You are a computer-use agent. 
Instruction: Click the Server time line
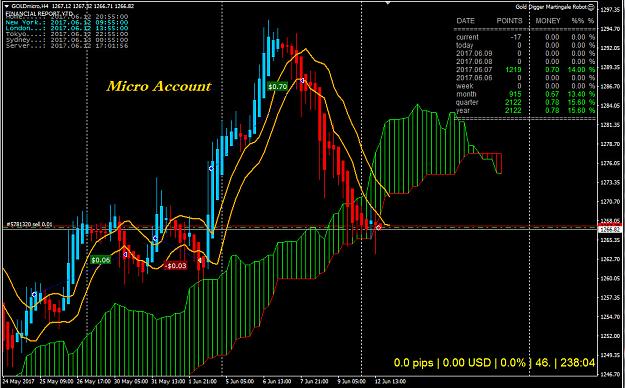(67, 46)
